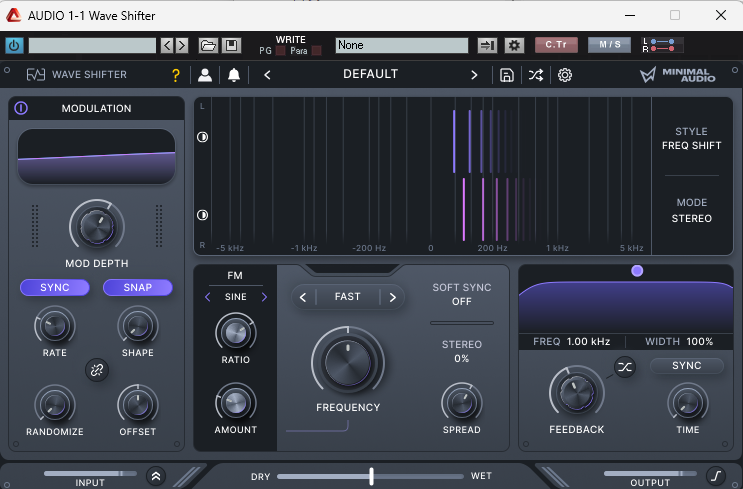Open the STYLE Freq Shift selector
The width and height of the screenshot is (743, 489).
coord(691,138)
